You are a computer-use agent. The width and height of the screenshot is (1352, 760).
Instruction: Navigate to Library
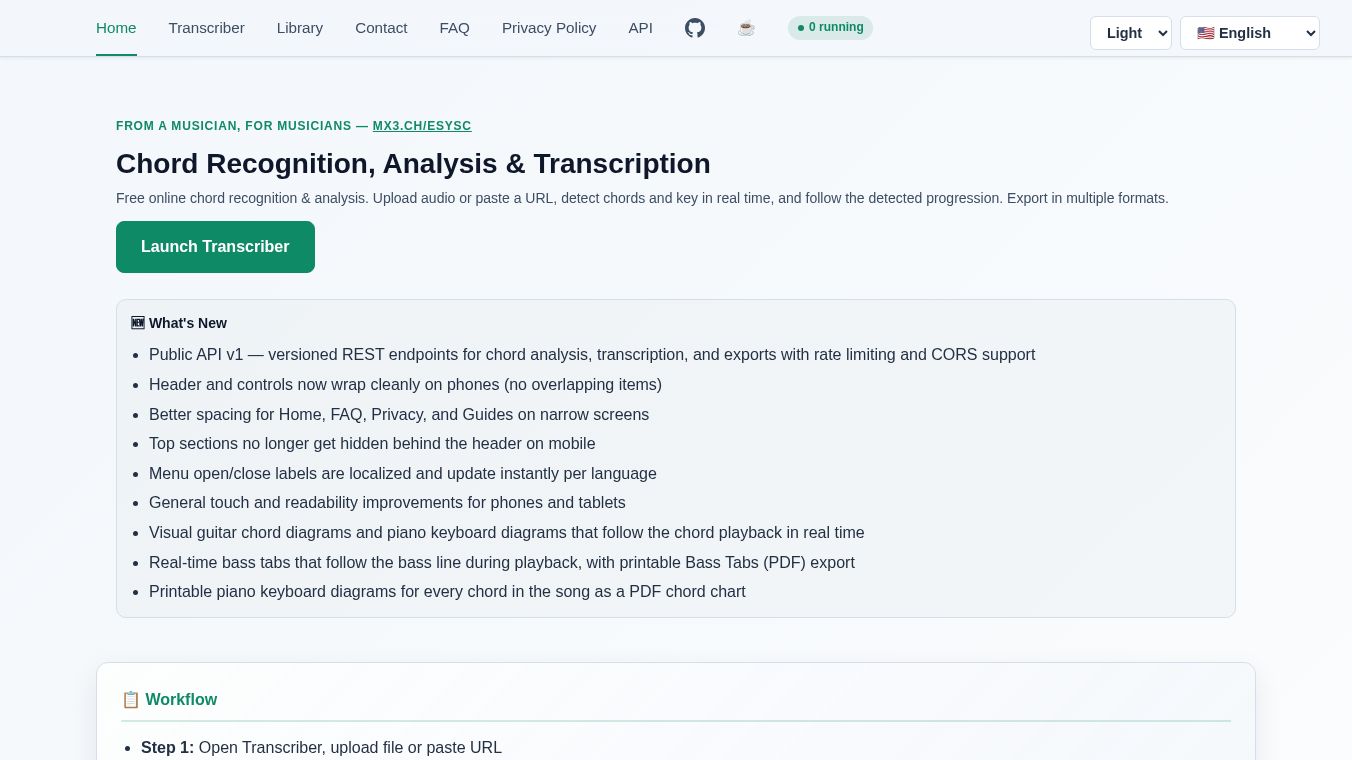click(300, 28)
